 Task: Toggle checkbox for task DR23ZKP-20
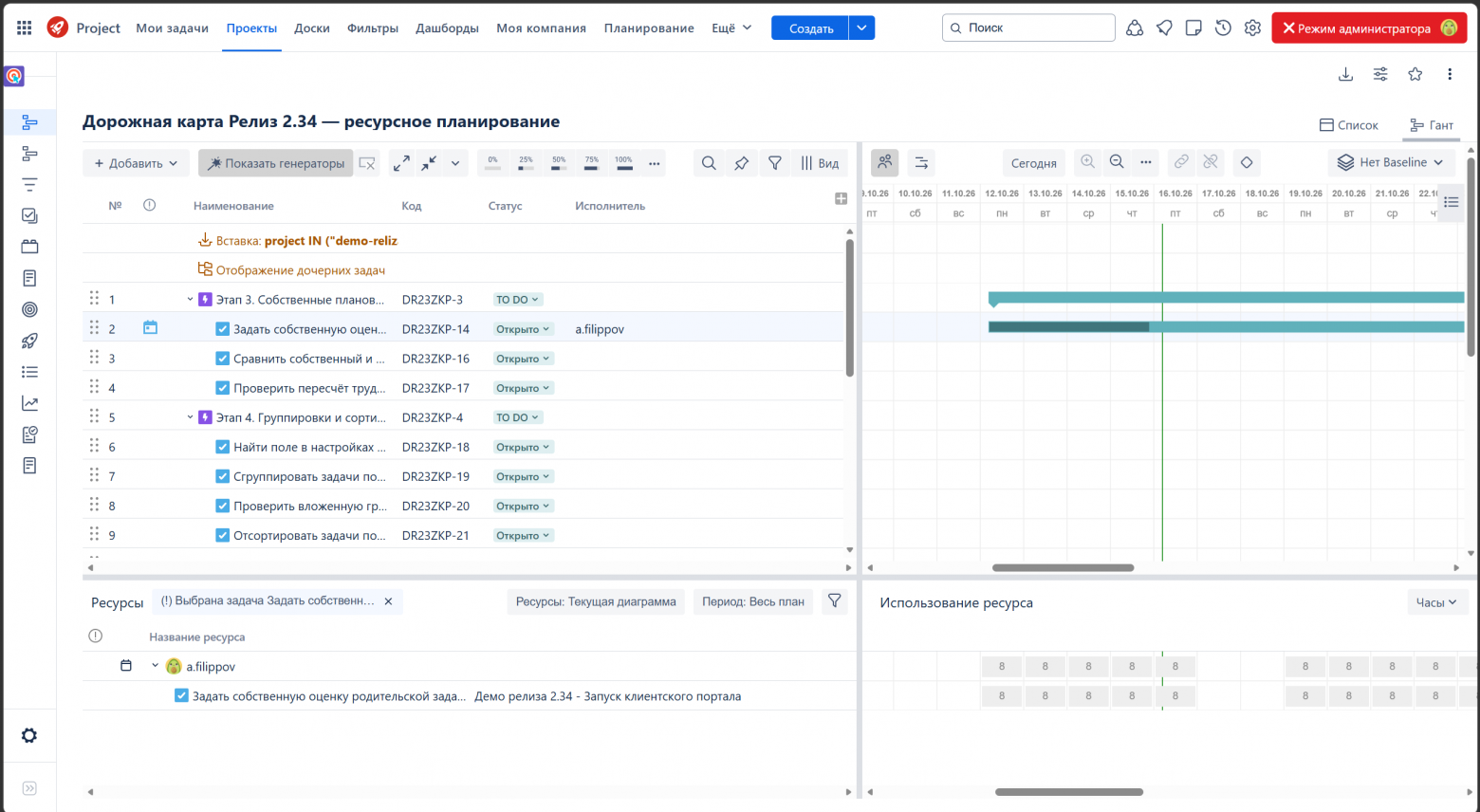[x=222, y=506]
